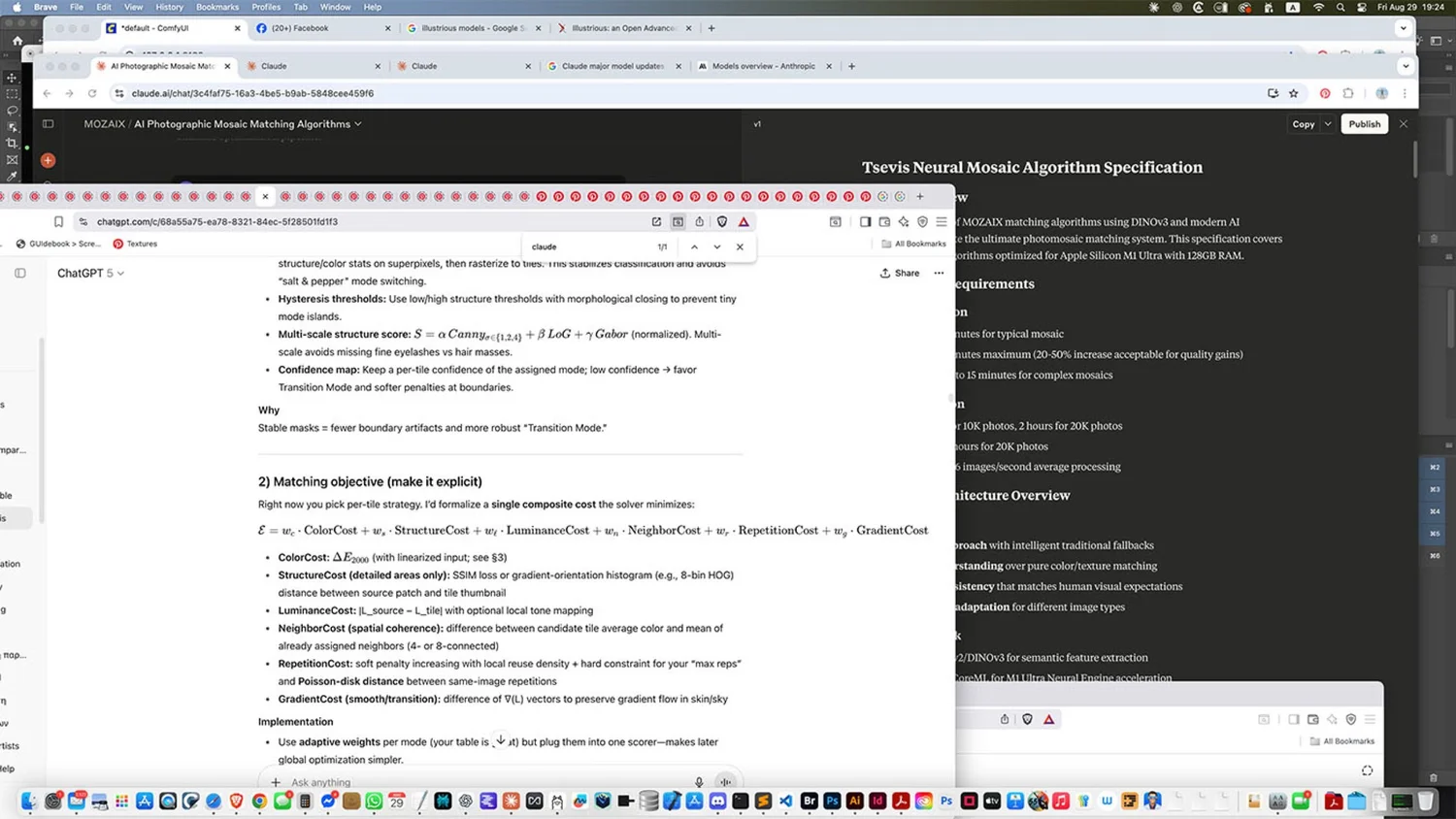The height and width of the screenshot is (819, 1456).
Task: Open a new tab in the ChatGPT browser window
Action: tap(920, 197)
